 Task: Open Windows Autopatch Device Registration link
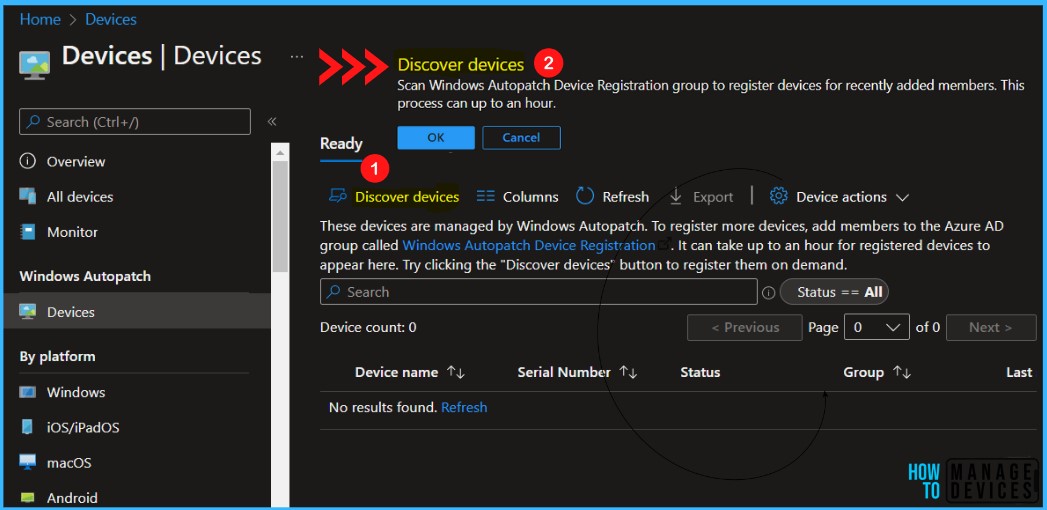point(529,245)
